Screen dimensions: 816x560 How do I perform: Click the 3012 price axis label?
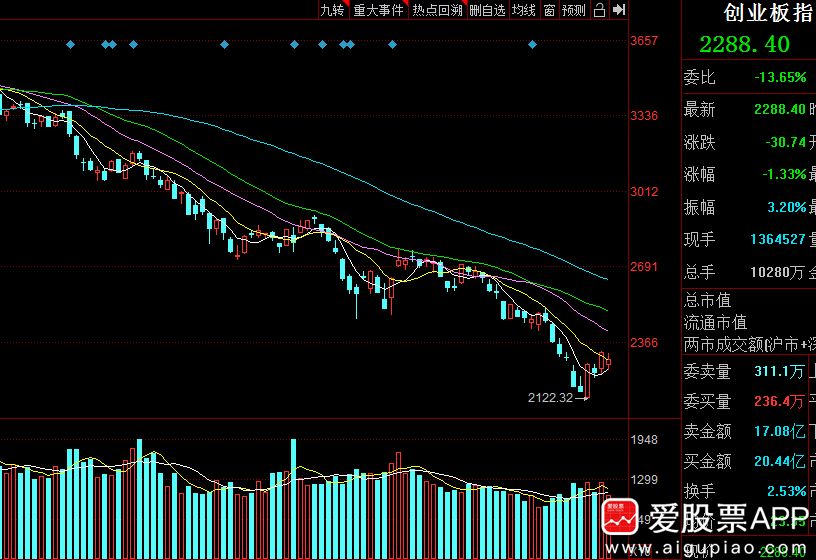point(644,192)
